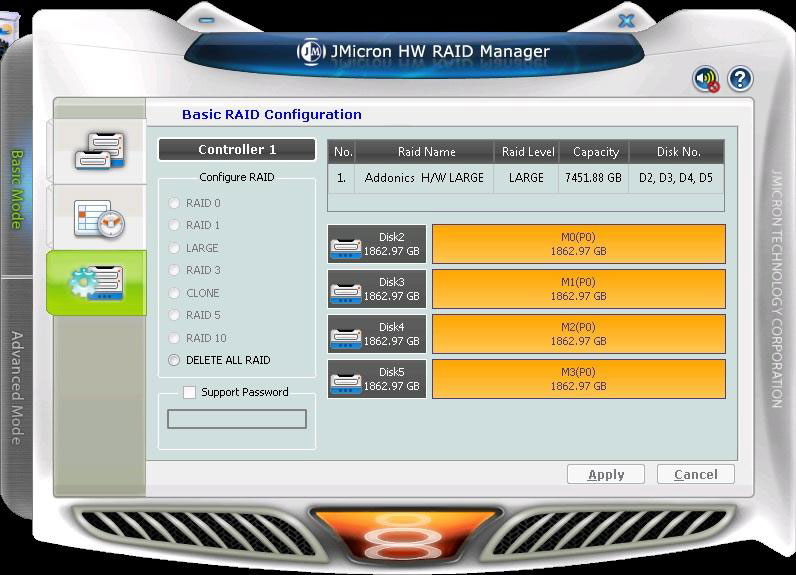
Task: Focus the password input field
Action: pyautogui.click(x=237, y=419)
